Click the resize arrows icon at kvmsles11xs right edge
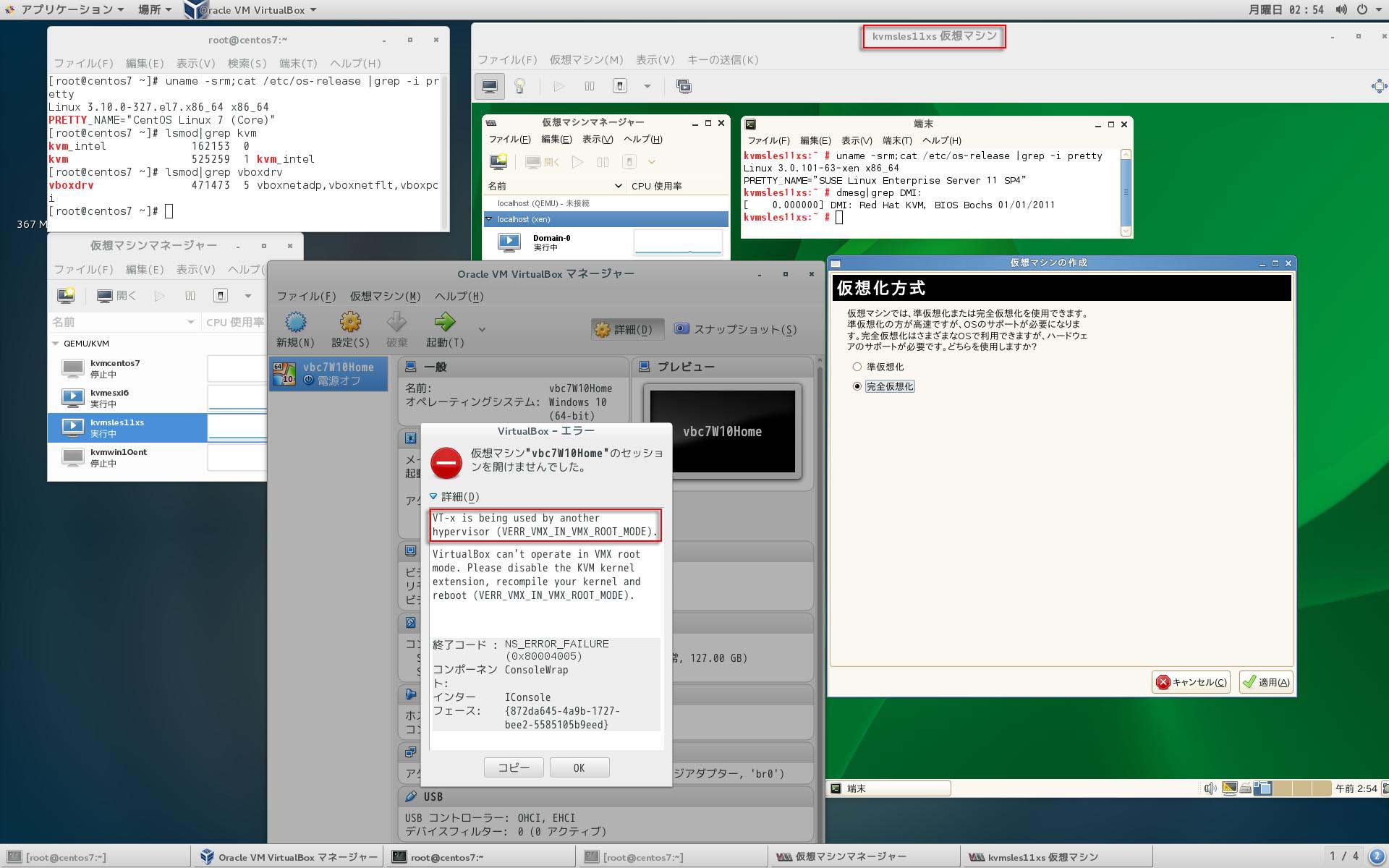The height and width of the screenshot is (868, 1389). click(1379, 87)
